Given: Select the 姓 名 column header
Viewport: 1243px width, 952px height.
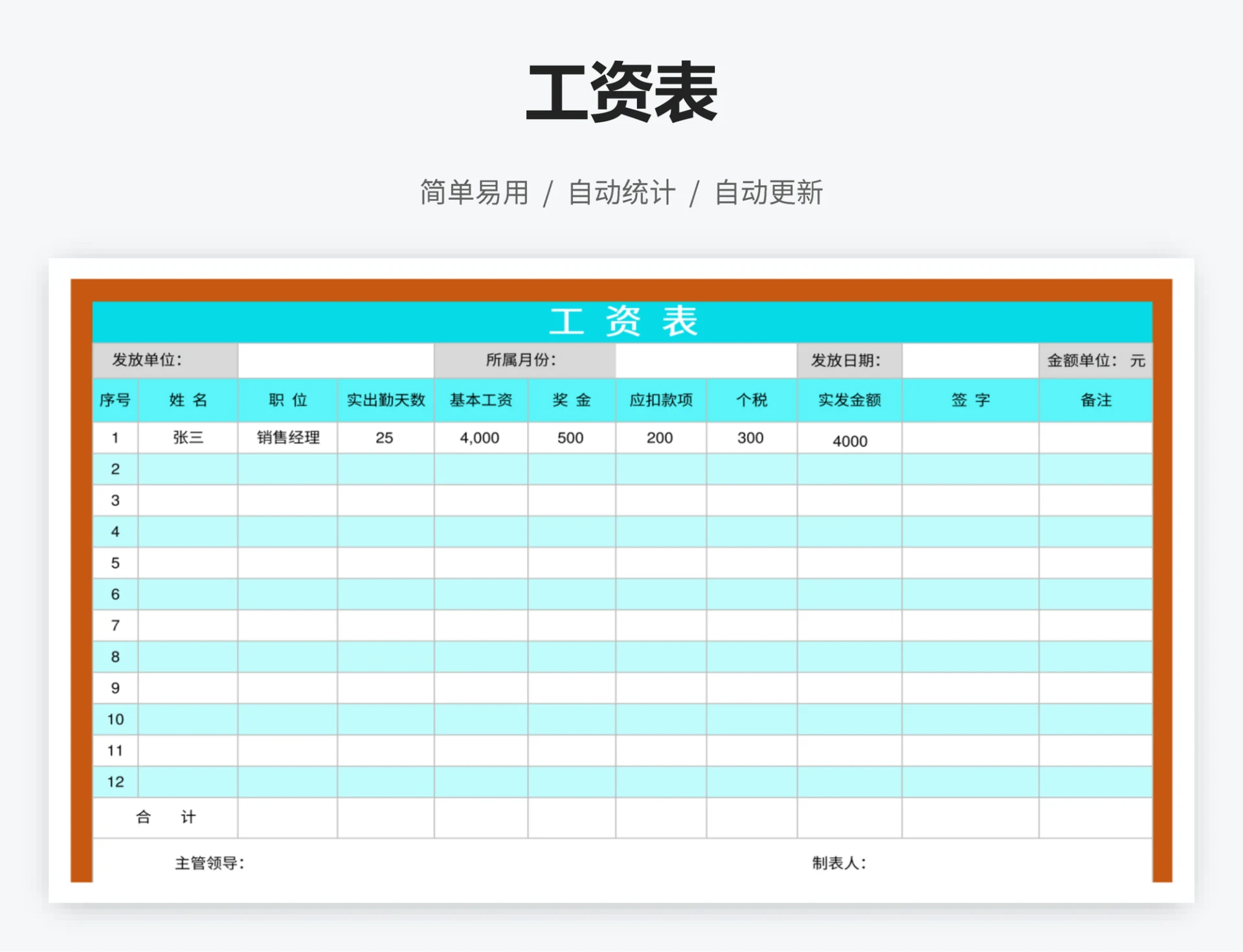Looking at the screenshot, I should [188, 401].
